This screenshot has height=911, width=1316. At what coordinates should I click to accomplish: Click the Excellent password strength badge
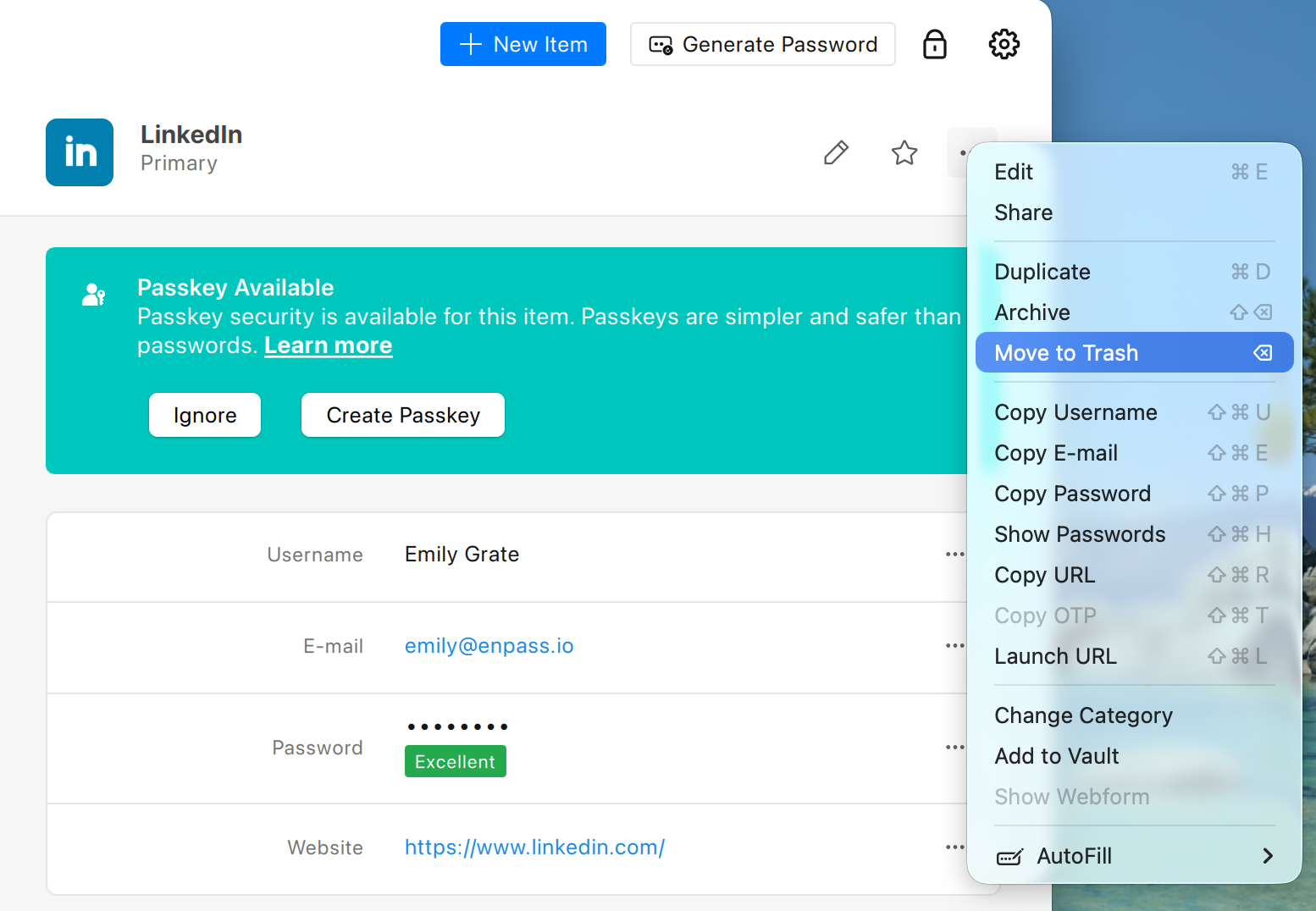(456, 761)
